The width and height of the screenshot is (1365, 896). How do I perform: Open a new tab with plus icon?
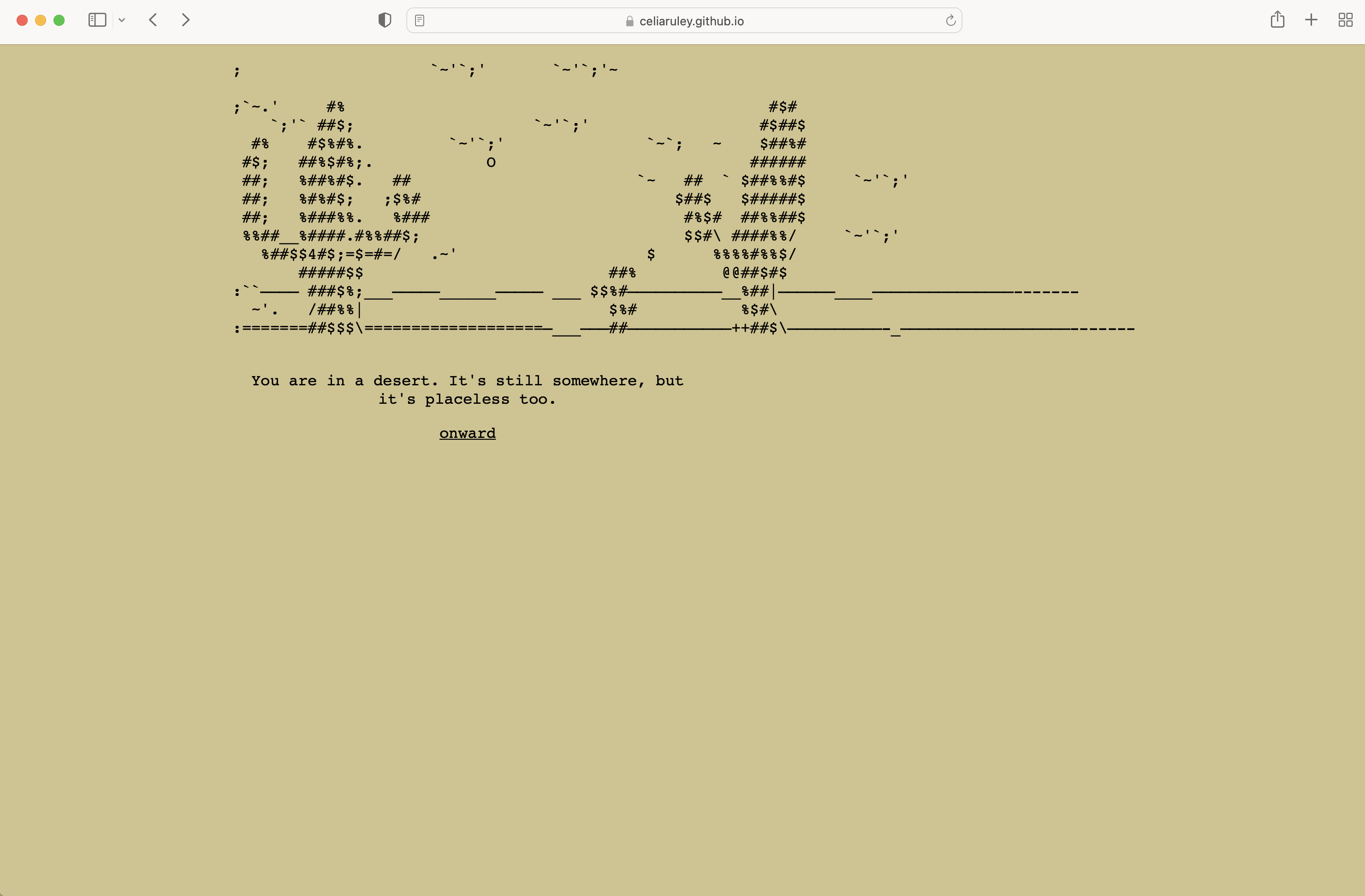pyautogui.click(x=1311, y=20)
